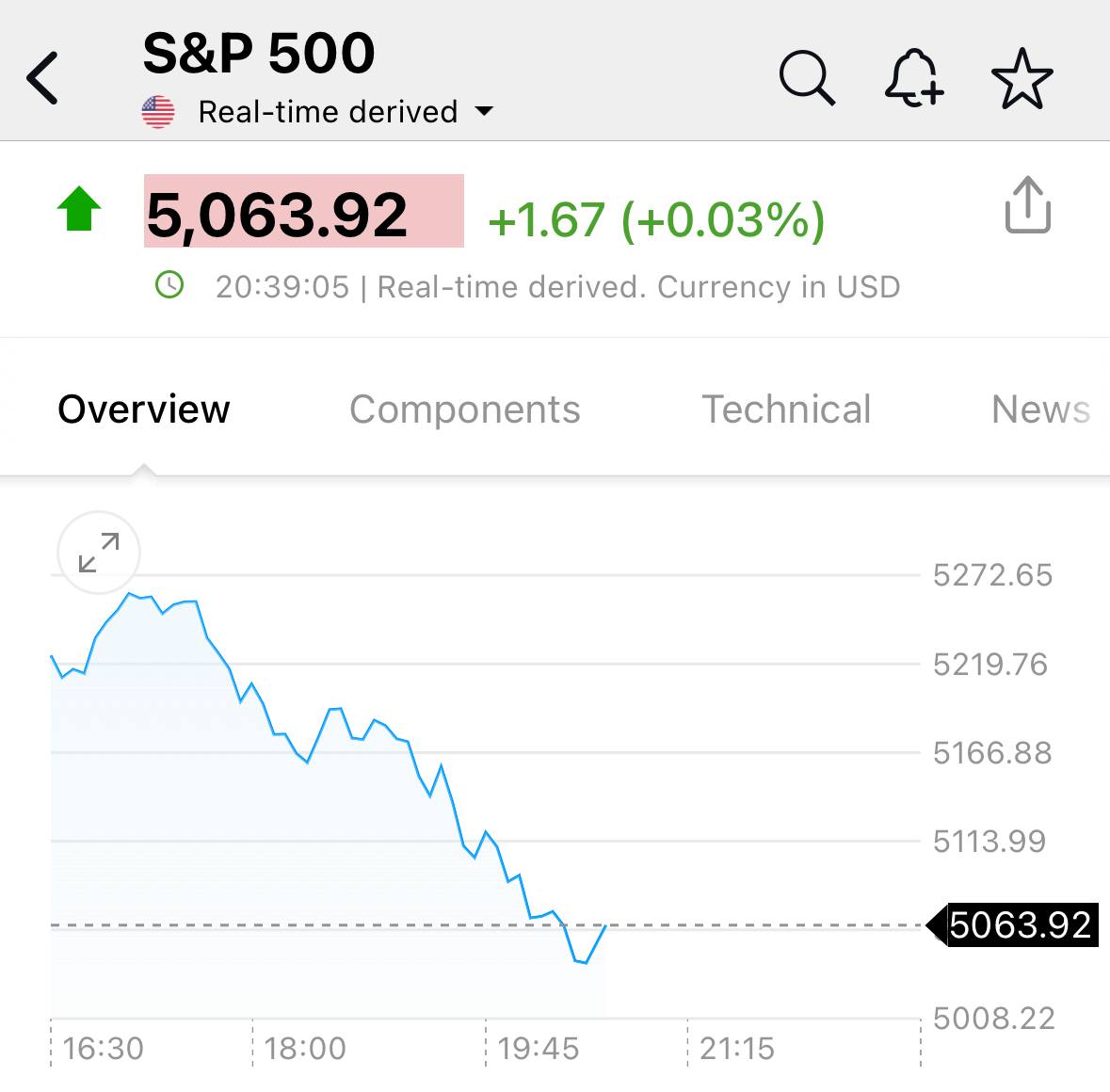Viewport: 1110px width, 1092px height.
Task: Open the Components tab
Action: click(465, 409)
